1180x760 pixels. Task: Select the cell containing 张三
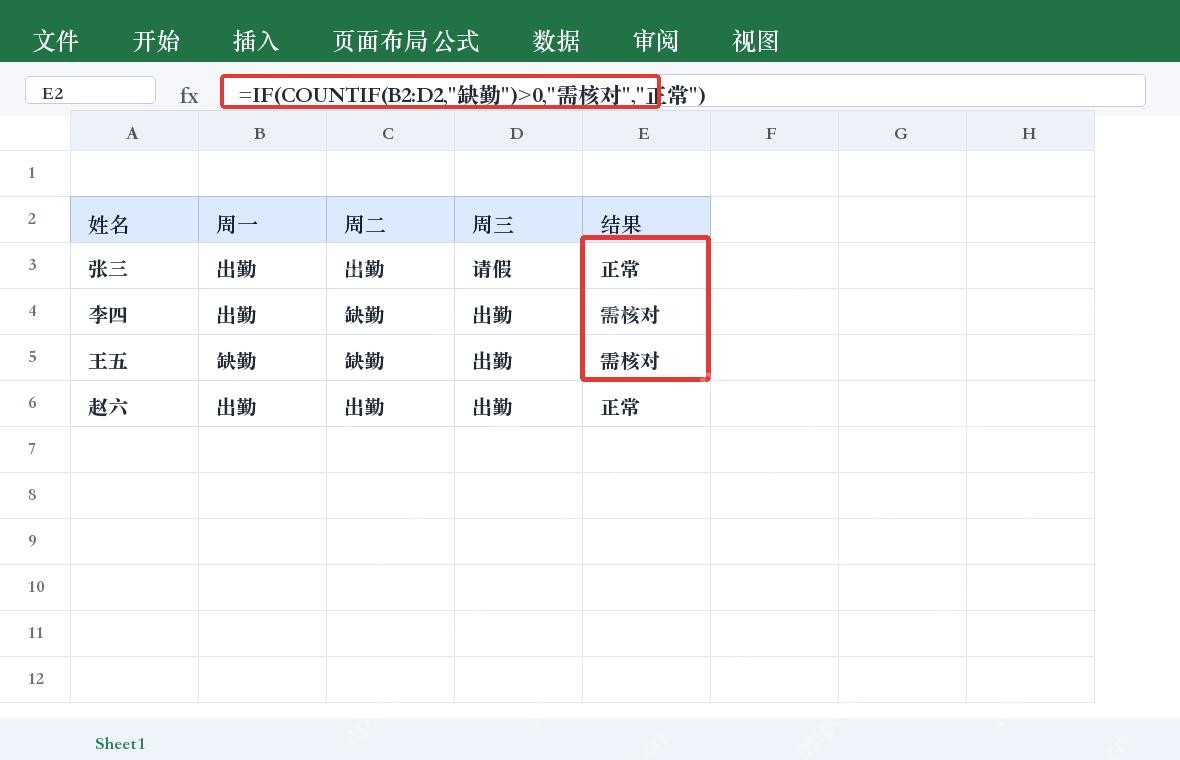coord(135,266)
